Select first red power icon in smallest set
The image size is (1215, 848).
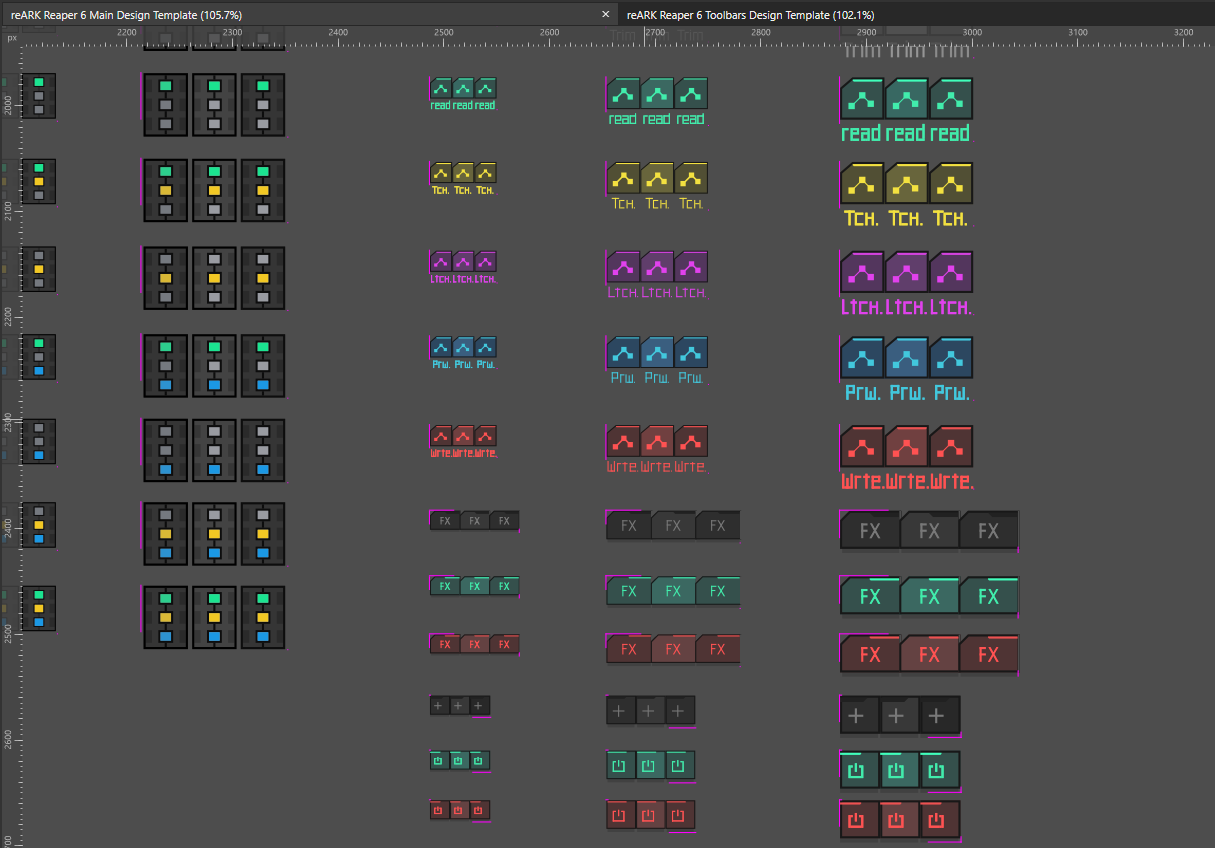pyautogui.click(x=438, y=810)
